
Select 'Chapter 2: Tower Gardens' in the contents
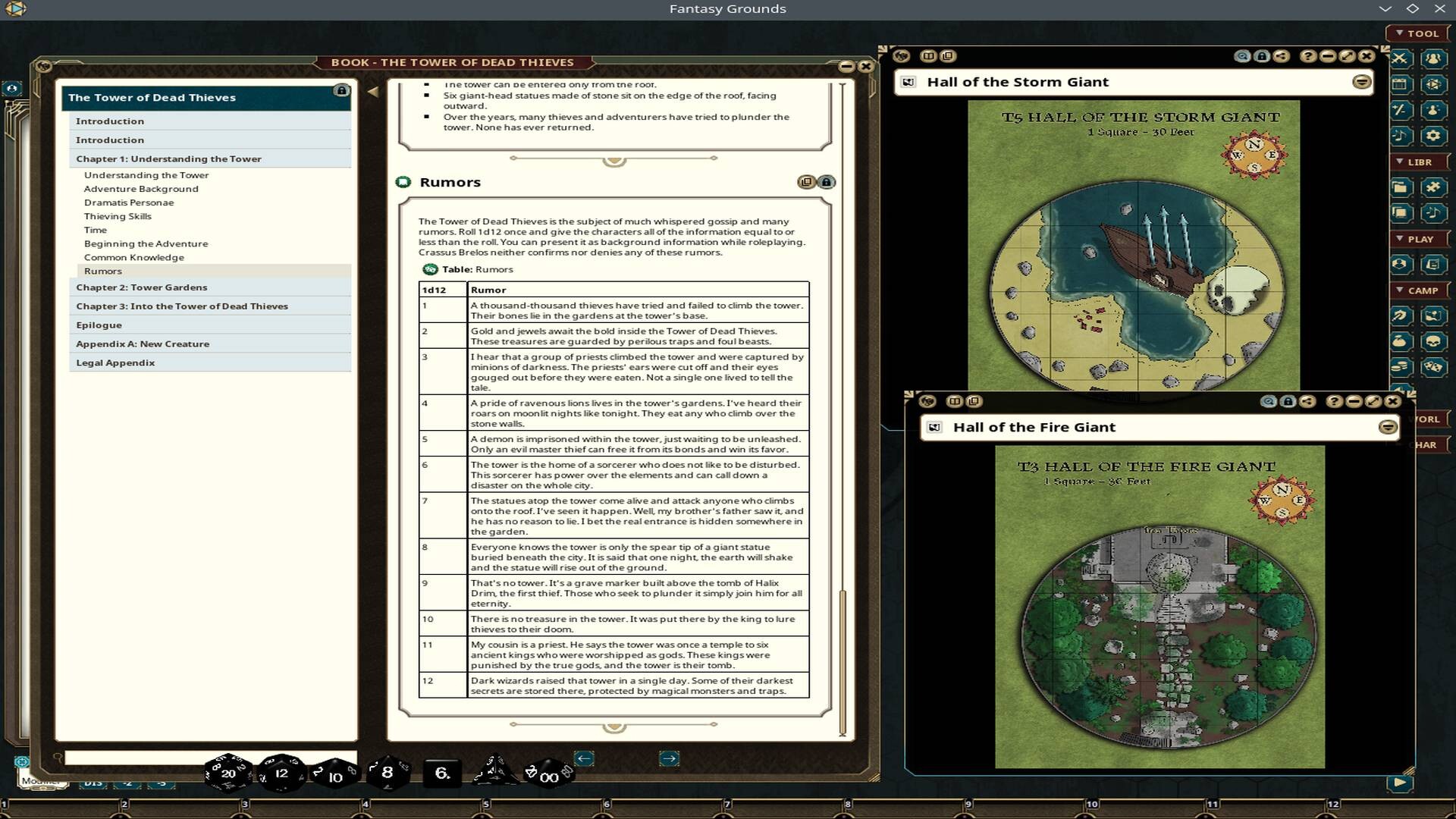(141, 287)
